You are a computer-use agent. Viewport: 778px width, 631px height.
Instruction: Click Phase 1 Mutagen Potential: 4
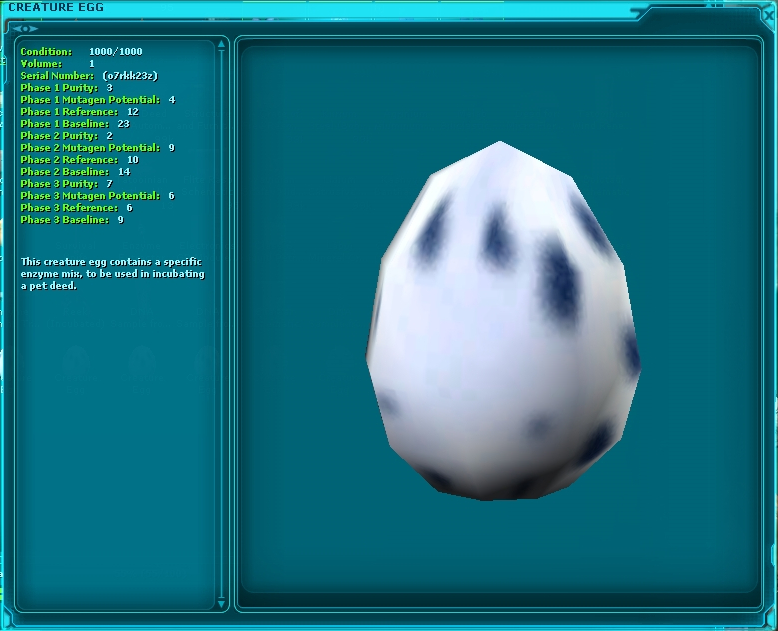point(98,100)
